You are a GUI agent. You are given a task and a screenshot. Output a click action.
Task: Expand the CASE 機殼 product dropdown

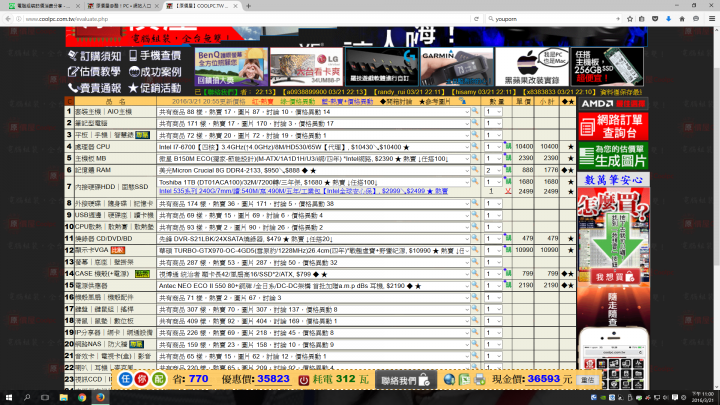click(x=314, y=274)
